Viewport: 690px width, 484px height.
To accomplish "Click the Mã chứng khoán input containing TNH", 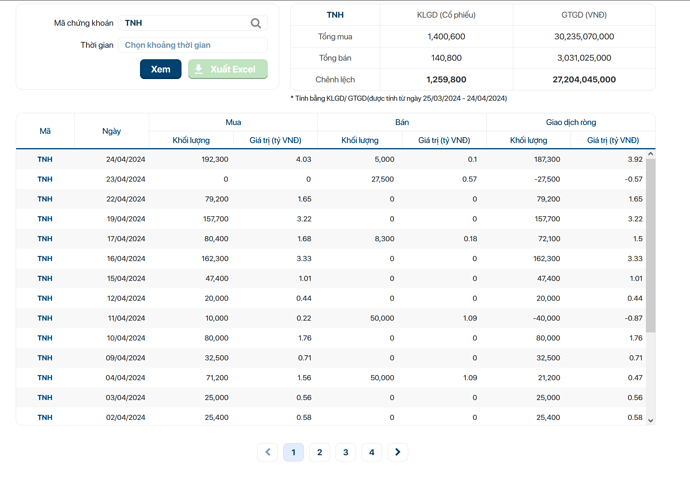I will [x=183, y=23].
